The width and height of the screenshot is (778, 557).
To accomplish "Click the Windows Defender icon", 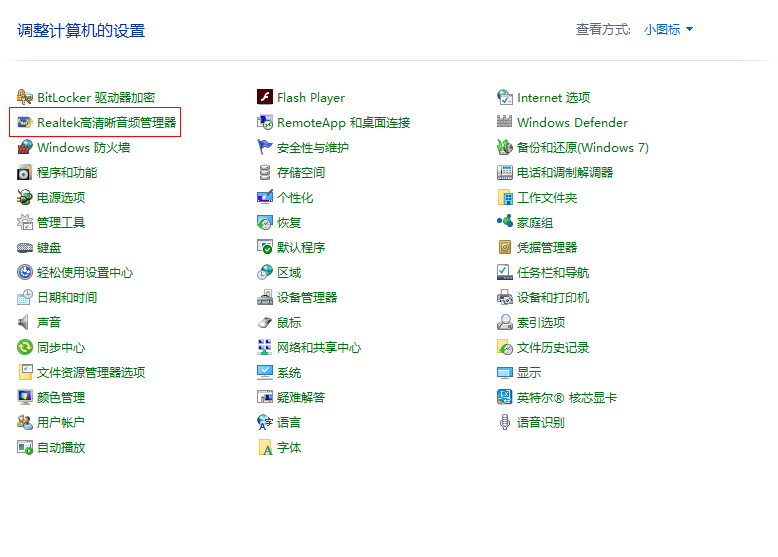I will (505, 122).
